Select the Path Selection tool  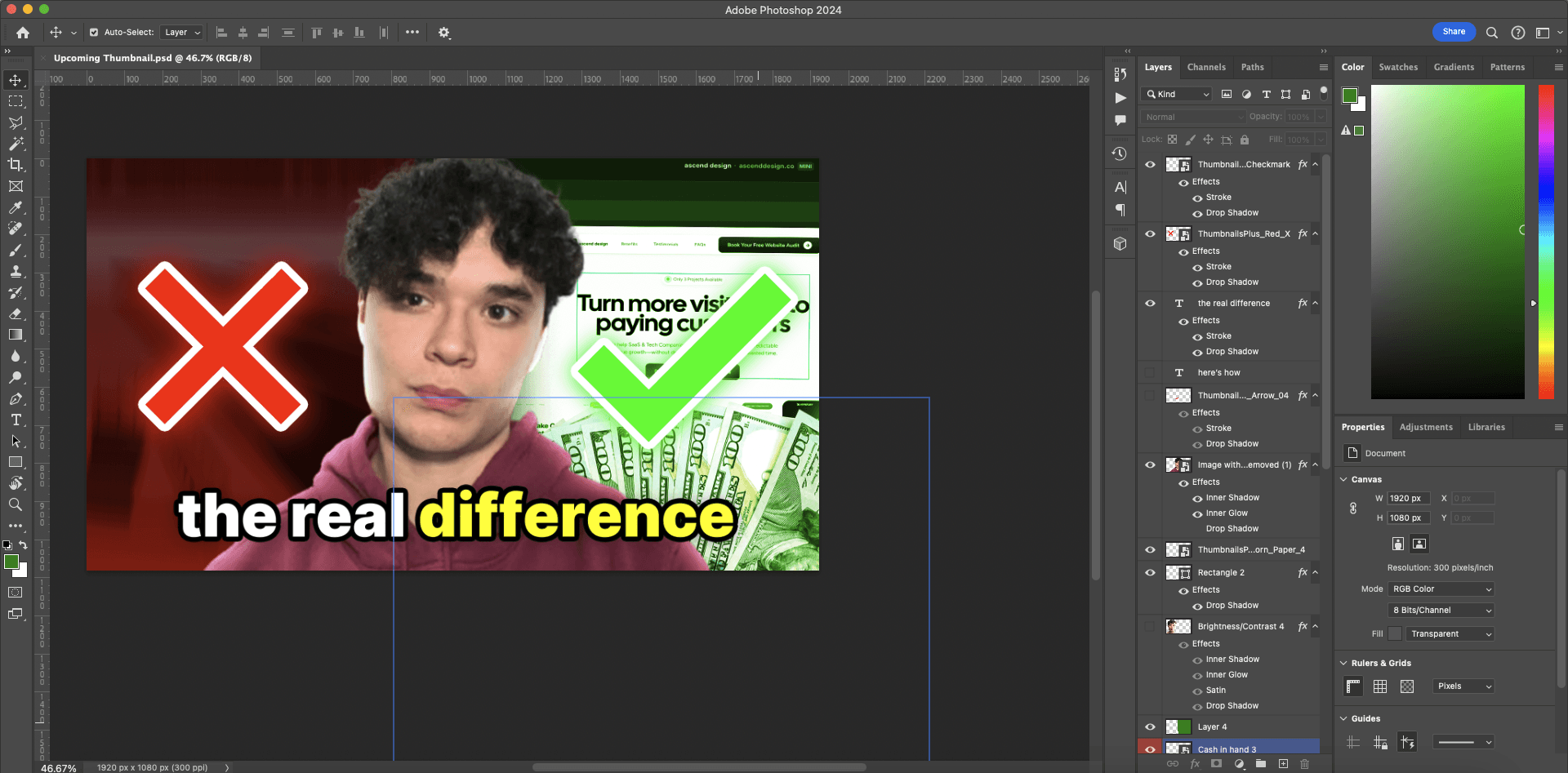coord(16,441)
